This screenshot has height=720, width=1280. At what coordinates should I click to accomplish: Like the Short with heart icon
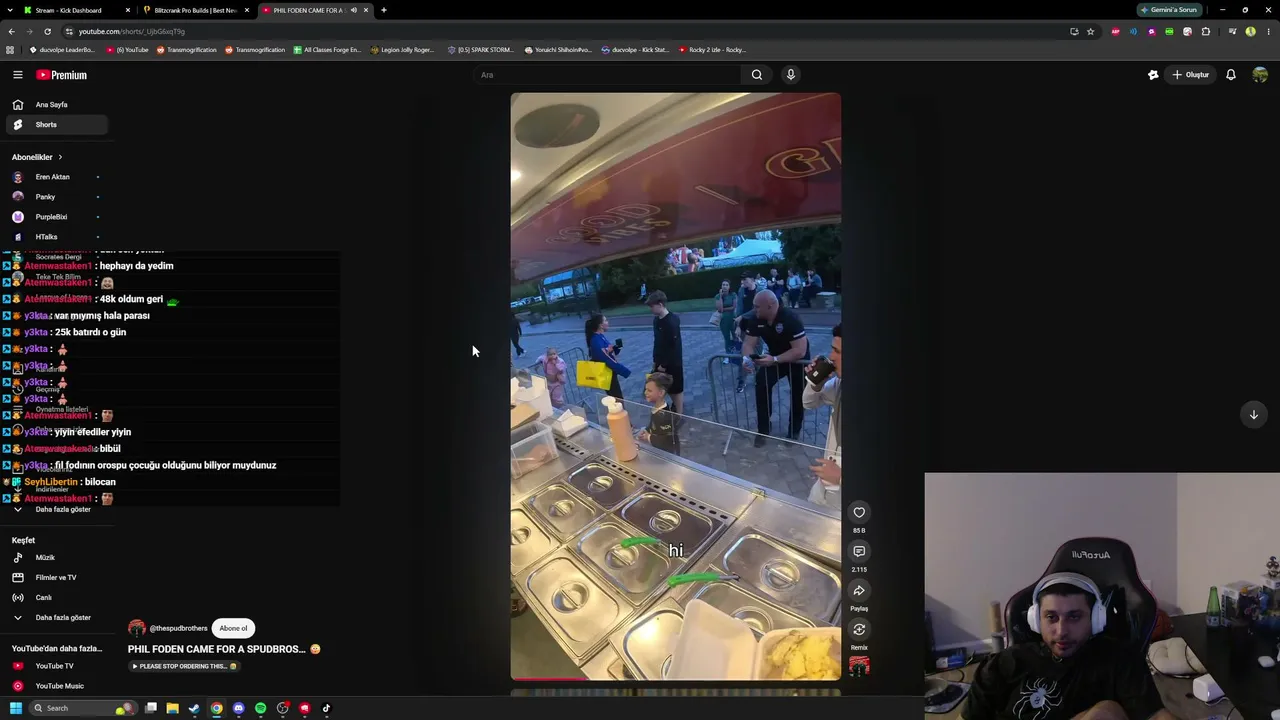tap(859, 513)
